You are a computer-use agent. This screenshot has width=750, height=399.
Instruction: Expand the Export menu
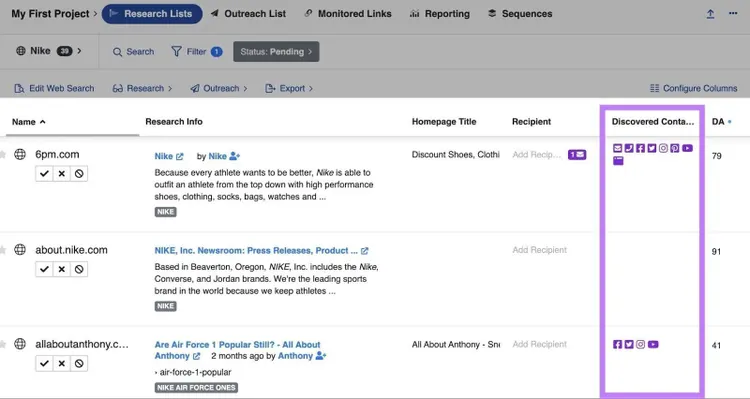coord(289,89)
